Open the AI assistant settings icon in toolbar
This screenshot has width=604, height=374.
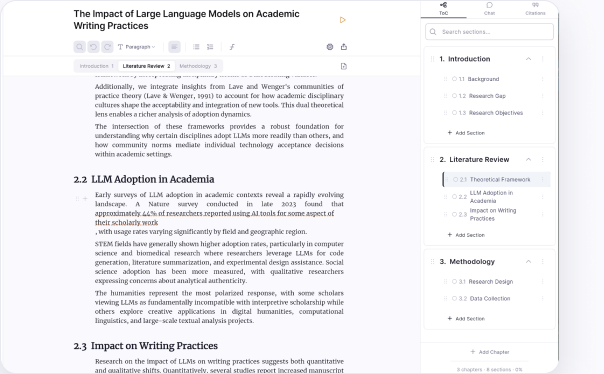pos(330,47)
